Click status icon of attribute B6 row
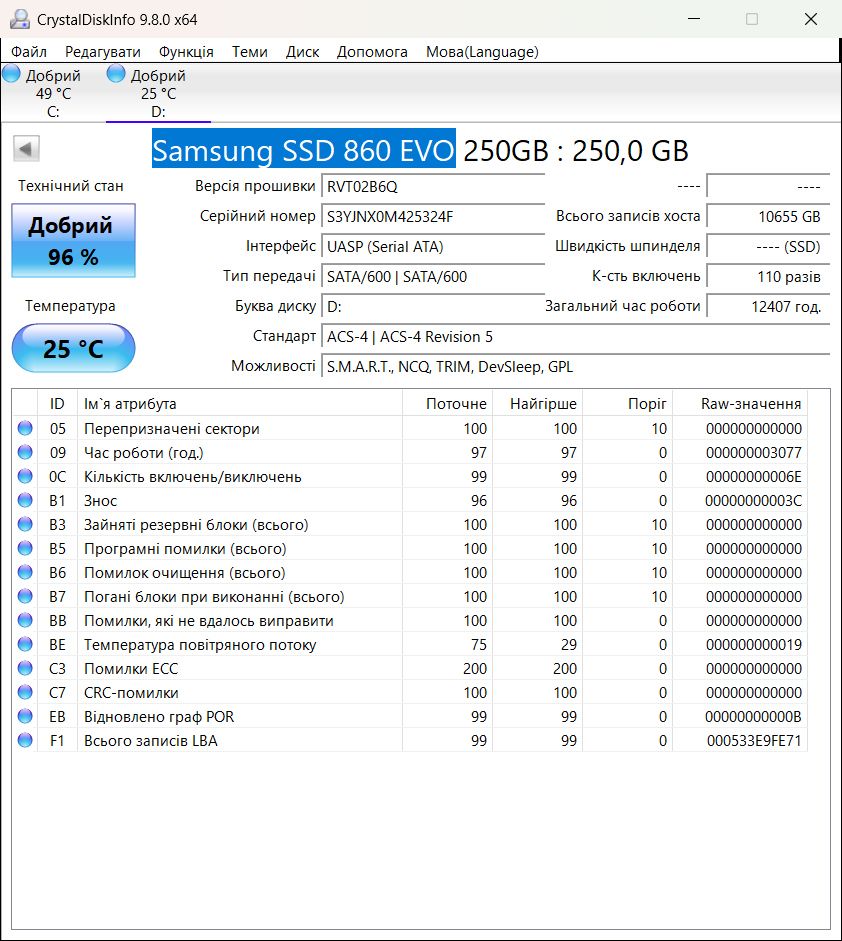 pos(25,573)
